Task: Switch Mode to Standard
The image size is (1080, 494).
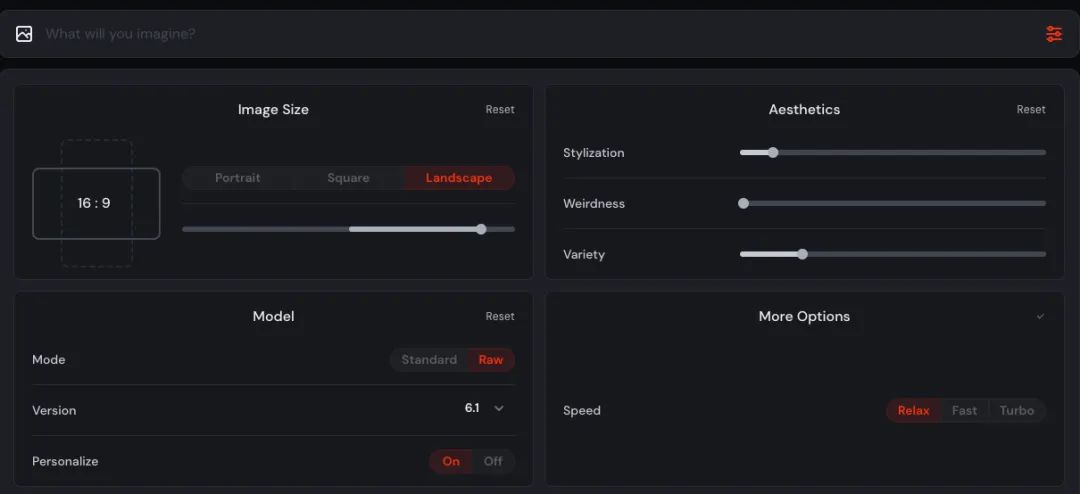Action: tap(429, 360)
